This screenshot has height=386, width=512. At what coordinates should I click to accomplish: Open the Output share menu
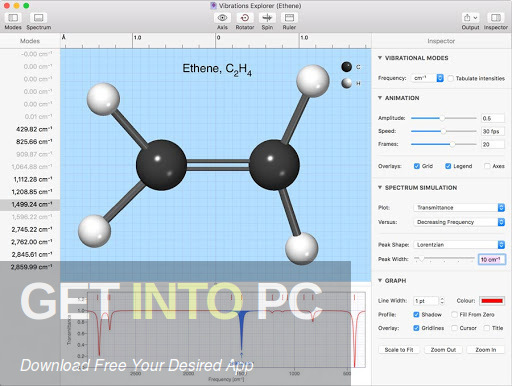pyautogui.click(x=470, y=18)
